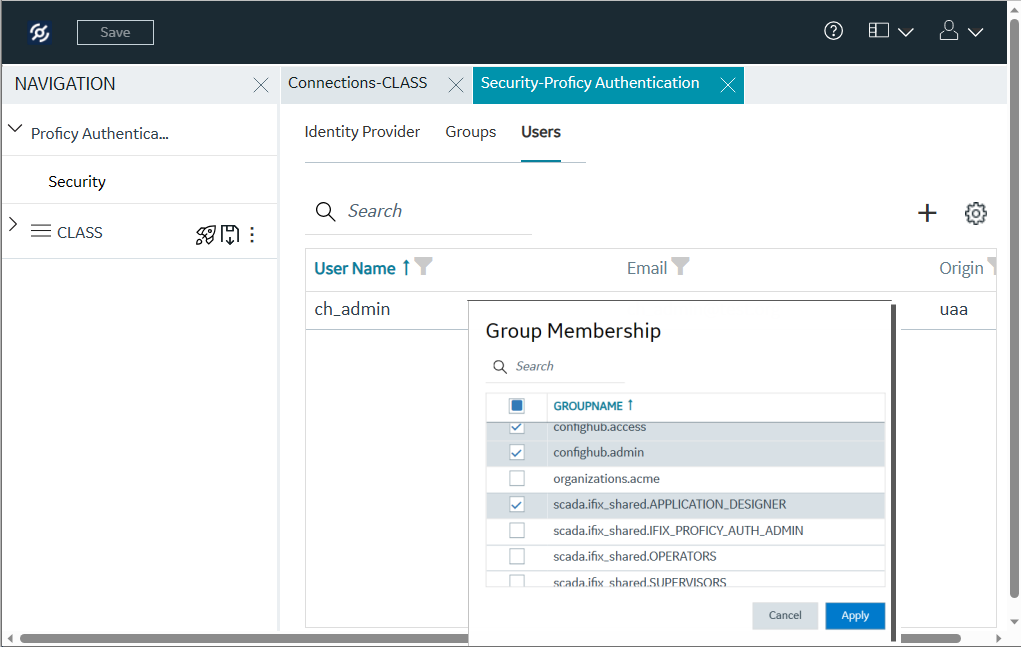
Task: Expand the CLASS tree node
Action: (x=13, y=225)
